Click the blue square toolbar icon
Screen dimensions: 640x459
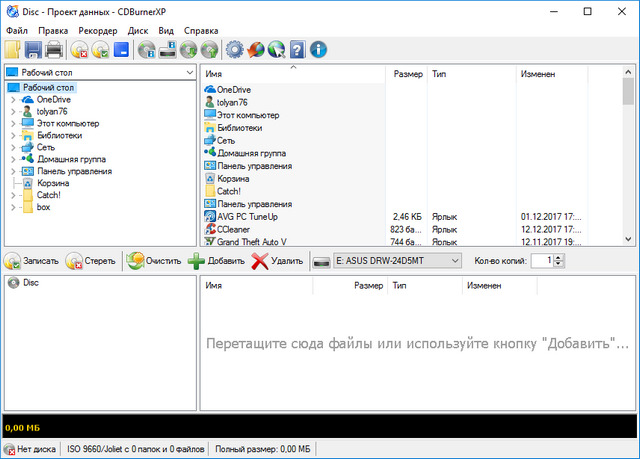point(121,48)
